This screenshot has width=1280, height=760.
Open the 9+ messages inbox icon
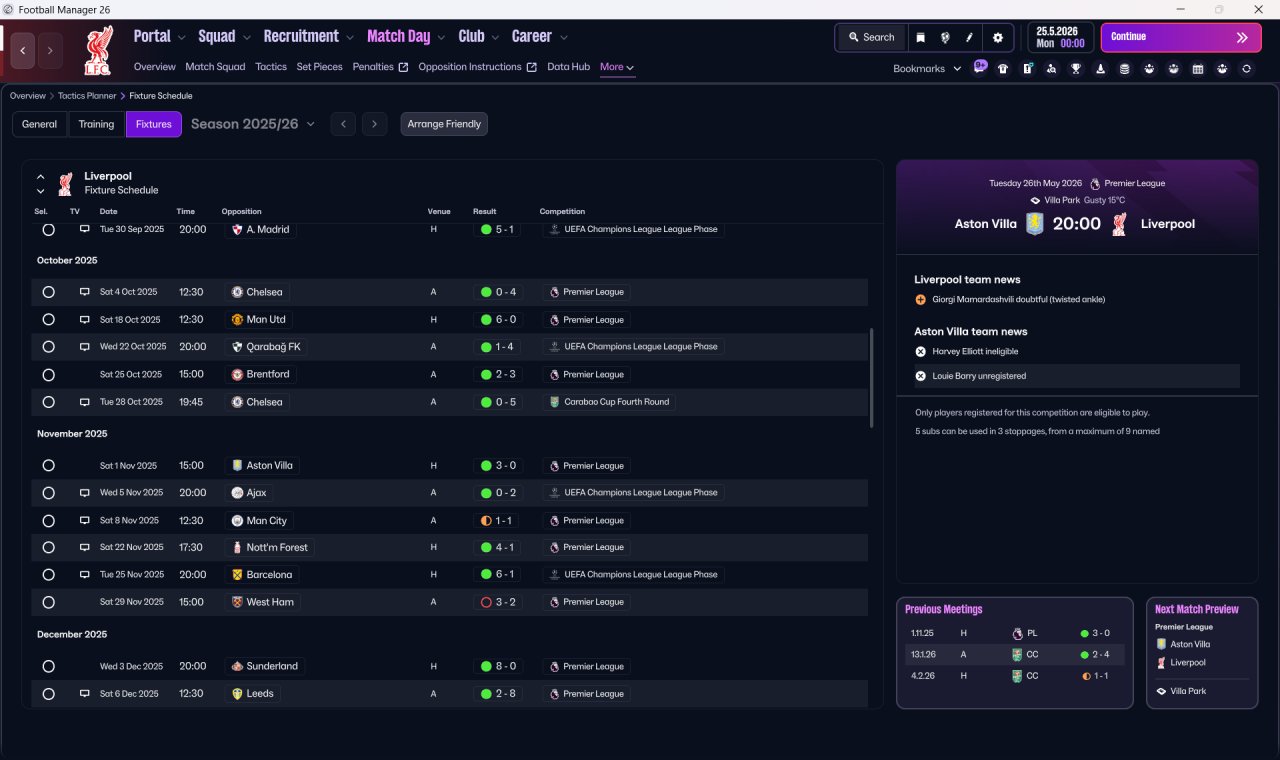click(x=980, y=67)
